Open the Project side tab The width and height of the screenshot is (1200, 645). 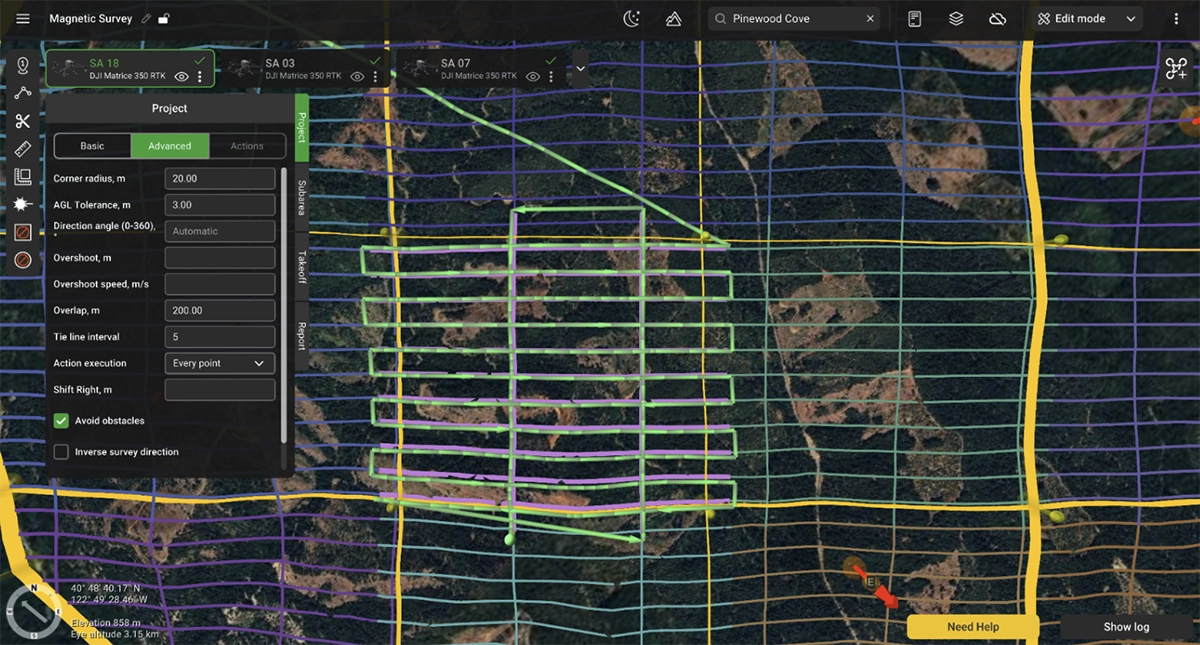tap(302, 128)
